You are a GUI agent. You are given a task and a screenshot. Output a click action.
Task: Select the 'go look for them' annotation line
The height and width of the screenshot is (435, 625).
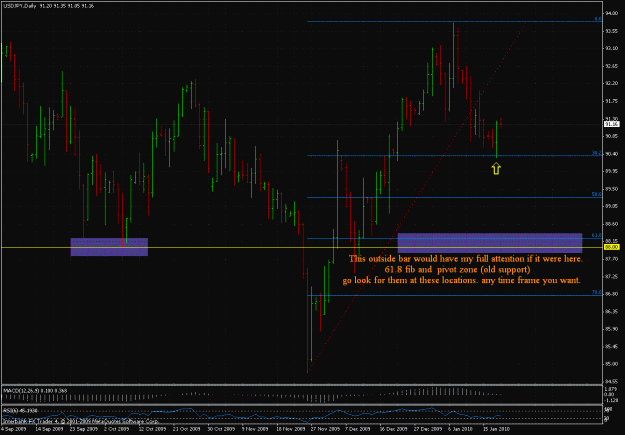(x=462, y=280)
